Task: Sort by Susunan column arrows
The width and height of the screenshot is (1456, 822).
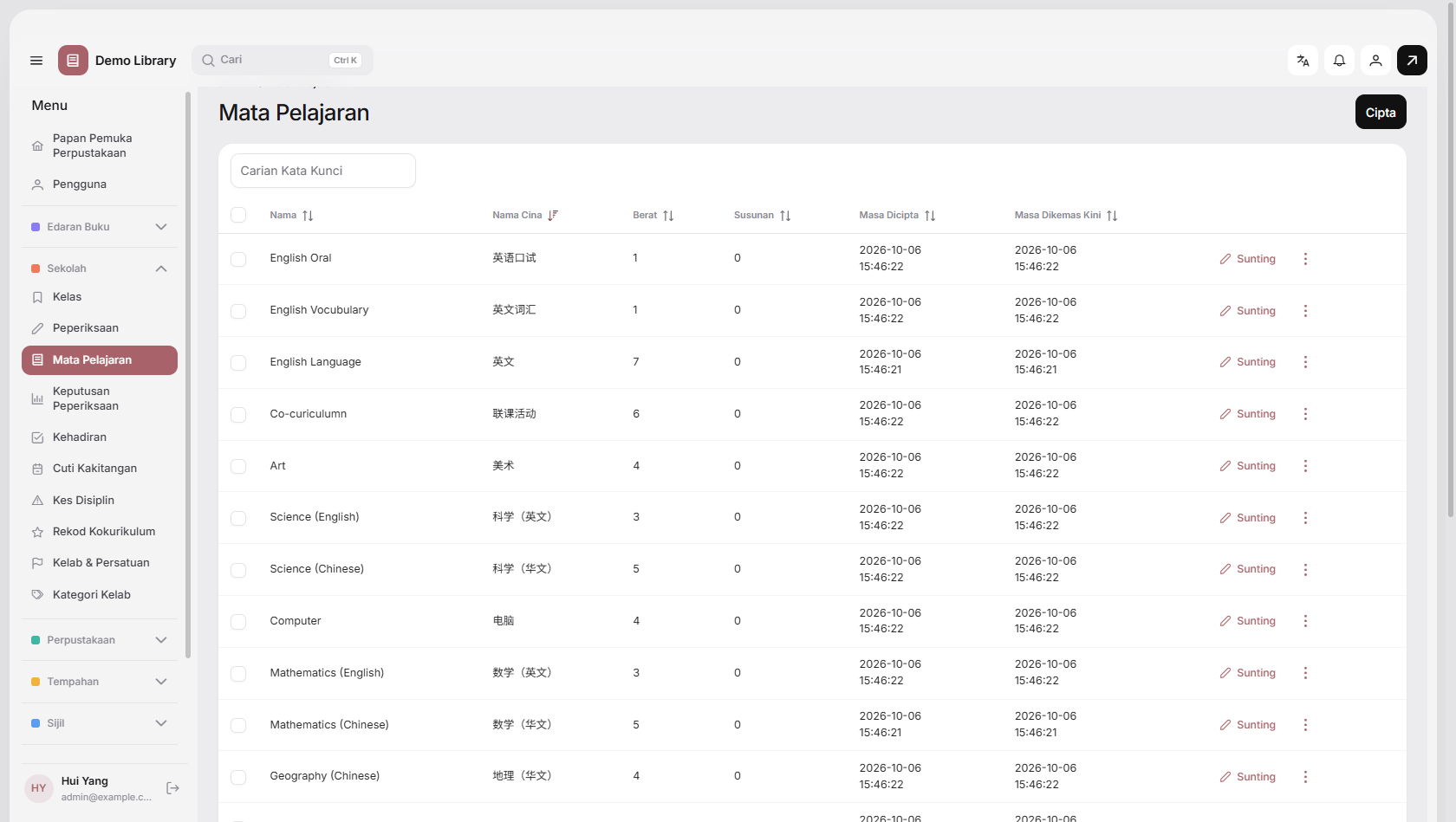Action: pos(785,216)
